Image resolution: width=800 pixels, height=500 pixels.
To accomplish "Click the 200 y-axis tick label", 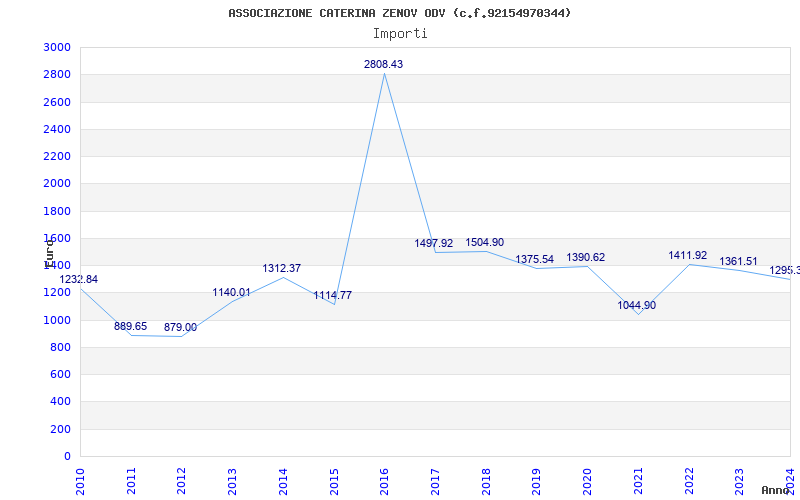I will 60,430.
